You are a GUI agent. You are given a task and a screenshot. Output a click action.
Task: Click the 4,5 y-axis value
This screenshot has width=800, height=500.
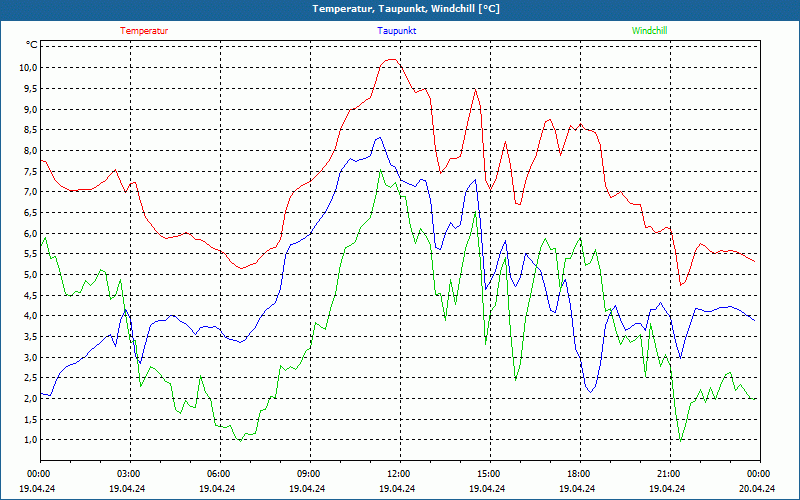pos(31,295)
